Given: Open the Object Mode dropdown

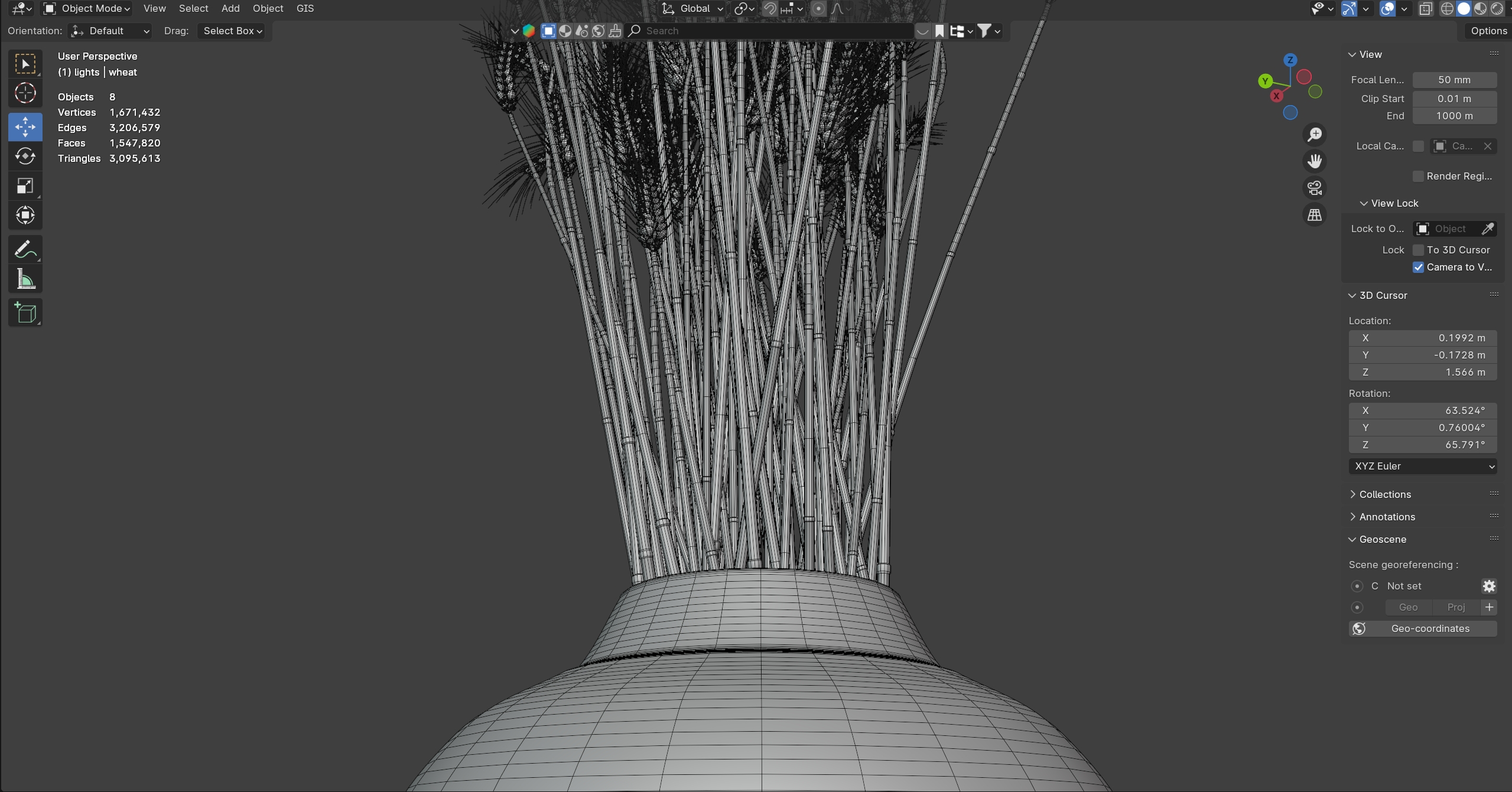Looking at the screenshot, I should 87,8.
